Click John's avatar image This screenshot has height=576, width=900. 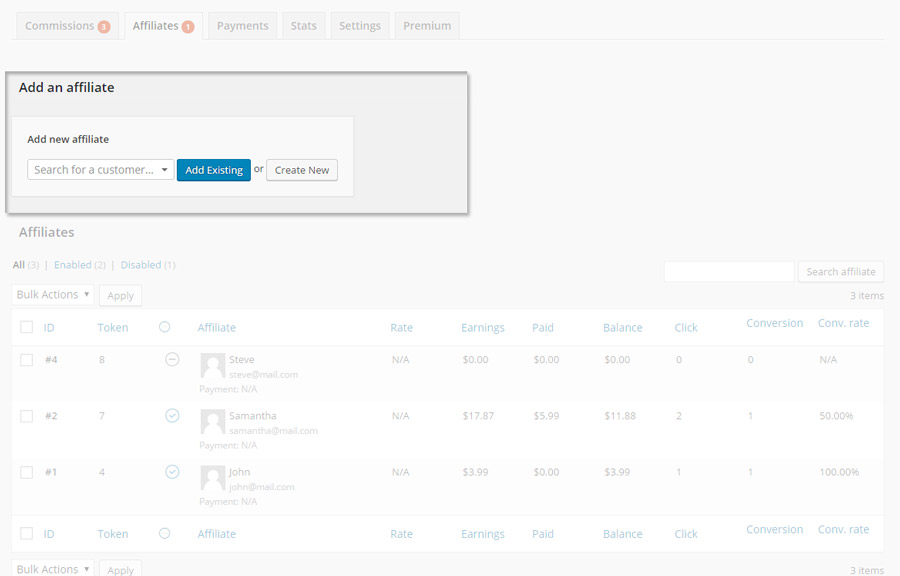point(212,477)
